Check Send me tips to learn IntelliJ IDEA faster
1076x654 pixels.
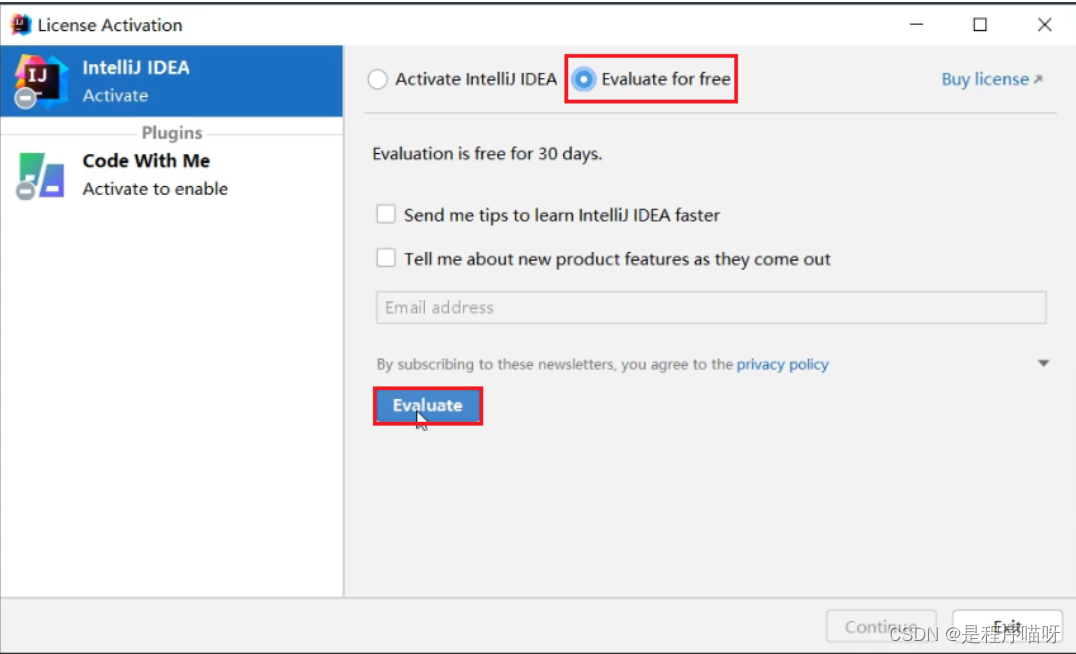coord(386,214)
